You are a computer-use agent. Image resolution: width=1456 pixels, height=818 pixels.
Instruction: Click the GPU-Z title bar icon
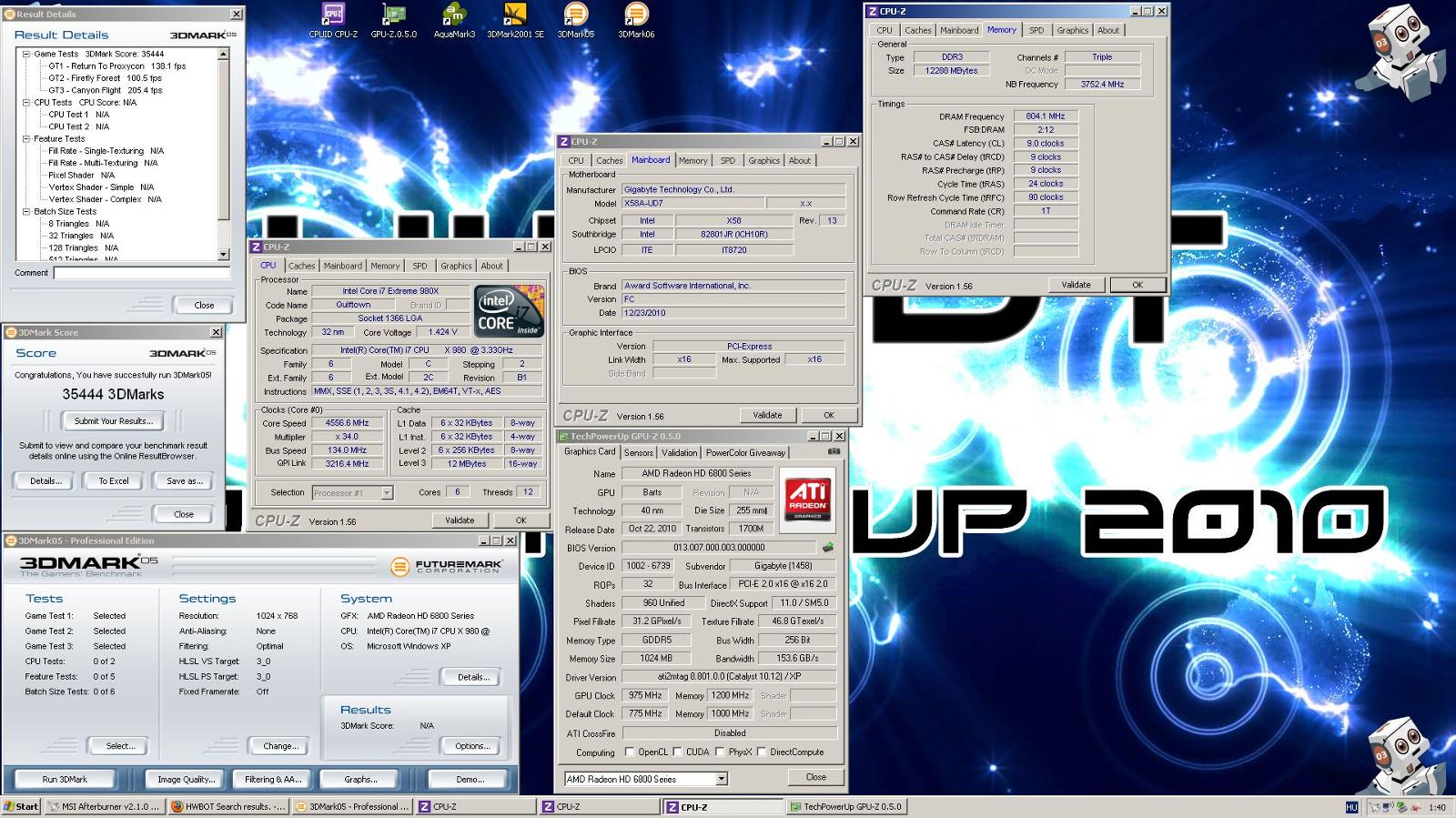[x=564, y=436]
